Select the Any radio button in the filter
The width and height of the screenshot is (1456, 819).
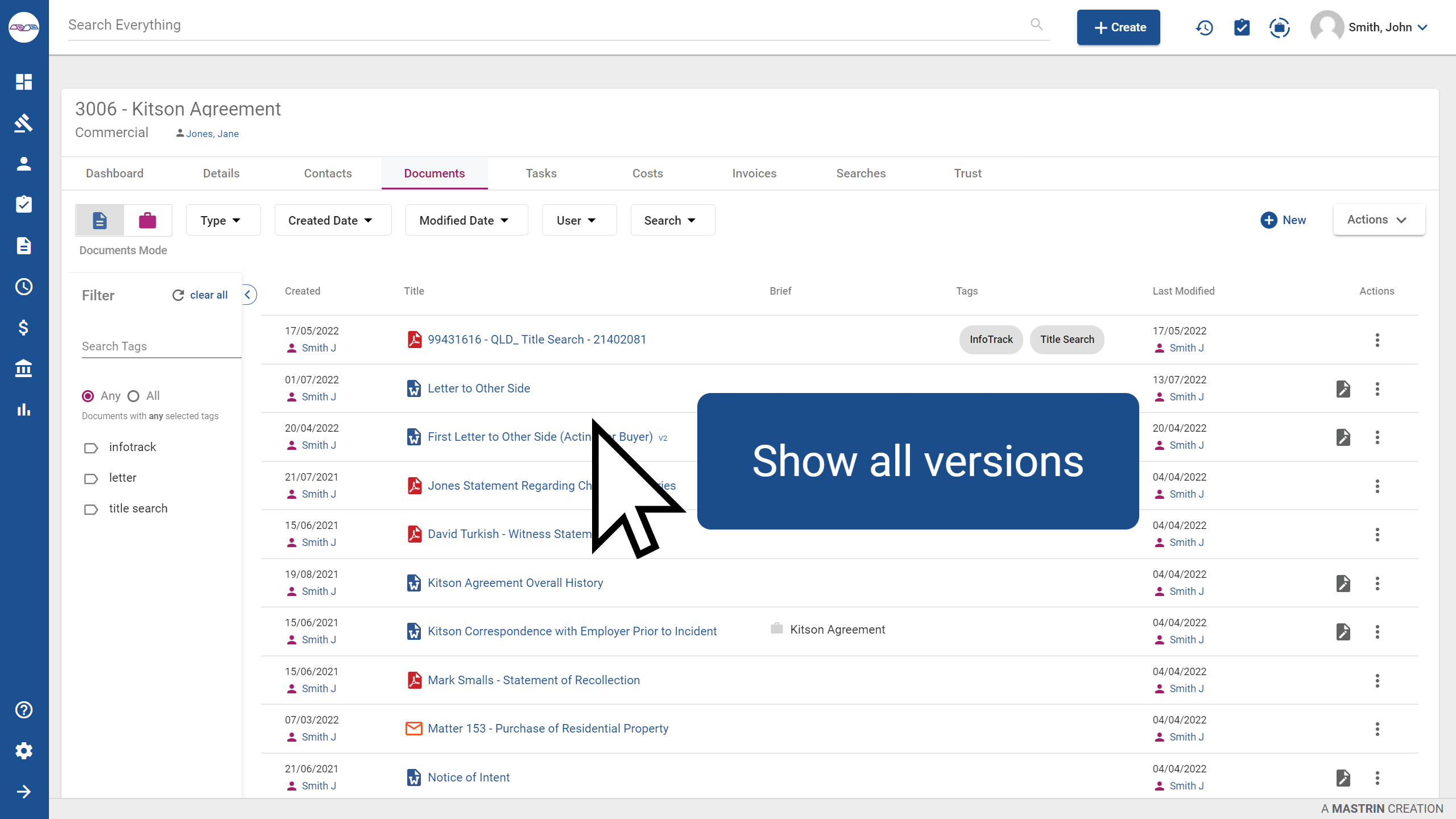coord(88,396)
